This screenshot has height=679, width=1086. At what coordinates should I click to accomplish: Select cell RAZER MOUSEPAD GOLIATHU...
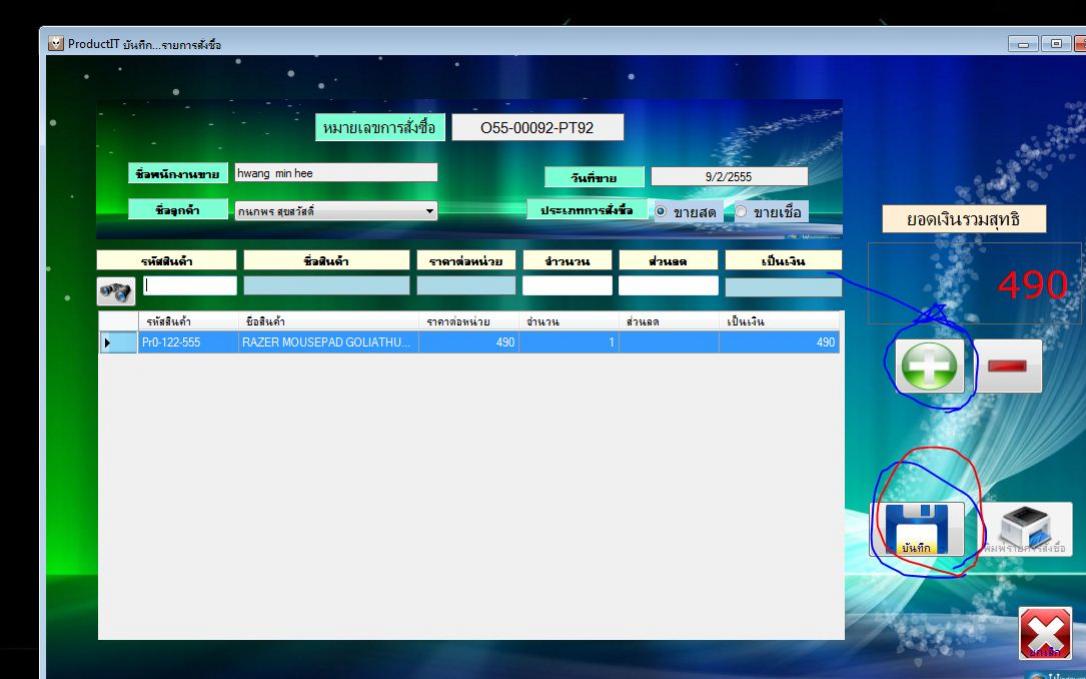tap(328, 342)
